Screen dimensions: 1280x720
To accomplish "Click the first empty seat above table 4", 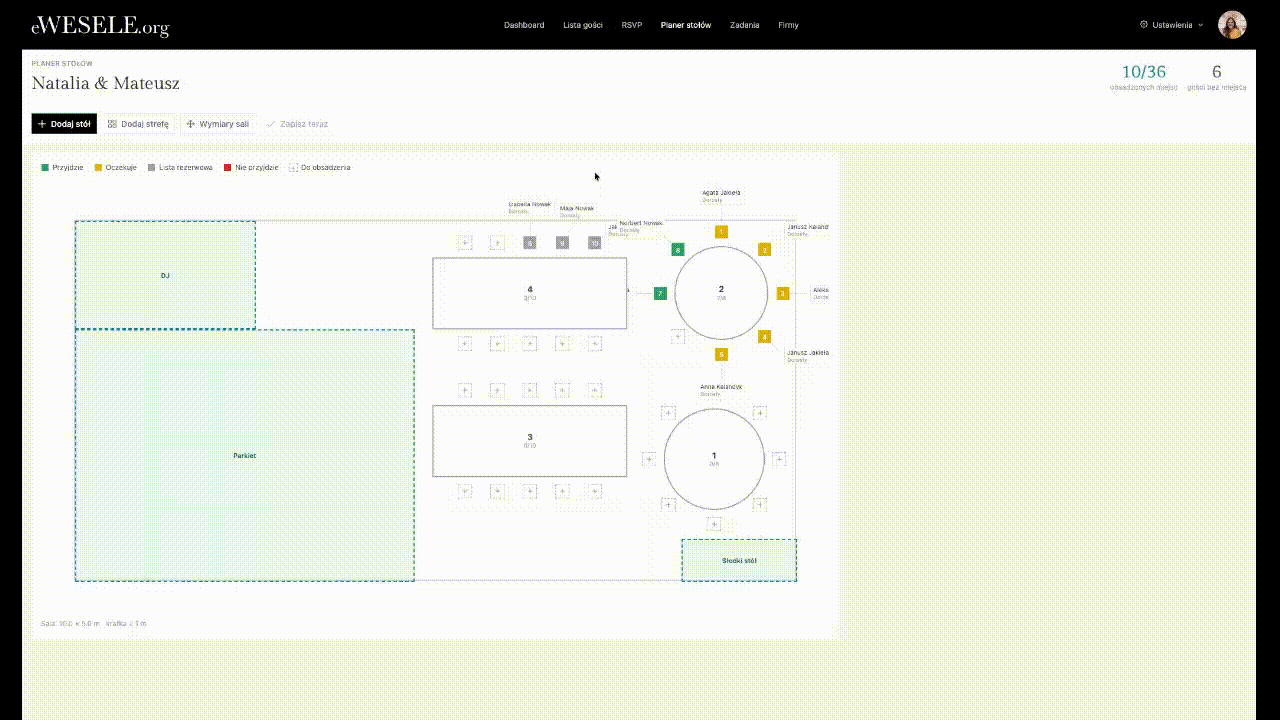I will pos(465,242).
